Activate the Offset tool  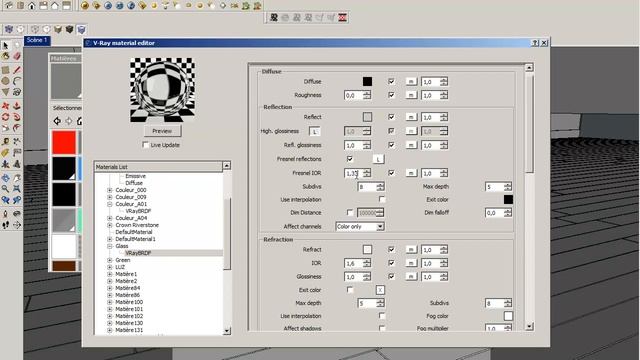tap(17, 128)
